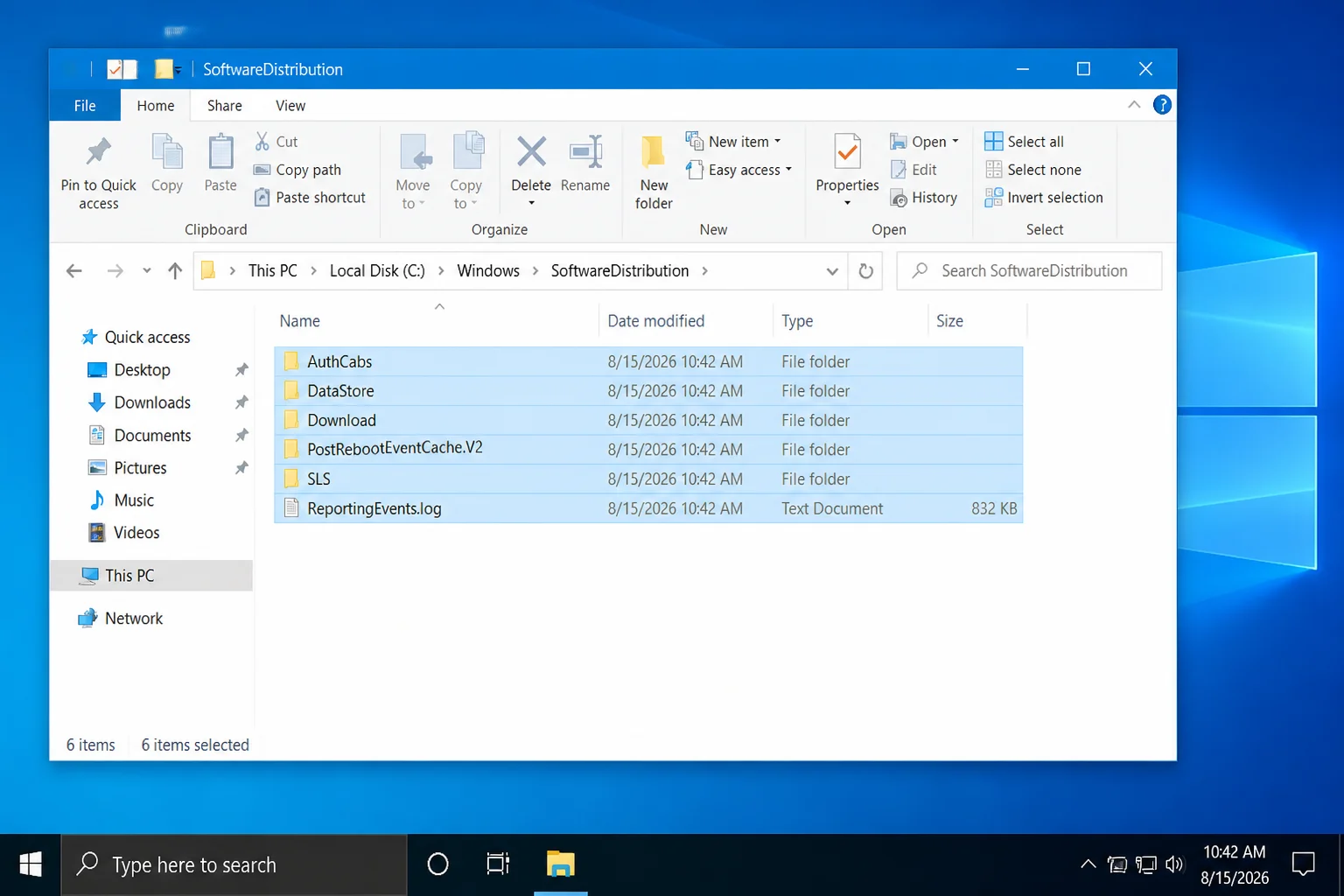Open Documents in navigation pane

[x=140, y=436]
